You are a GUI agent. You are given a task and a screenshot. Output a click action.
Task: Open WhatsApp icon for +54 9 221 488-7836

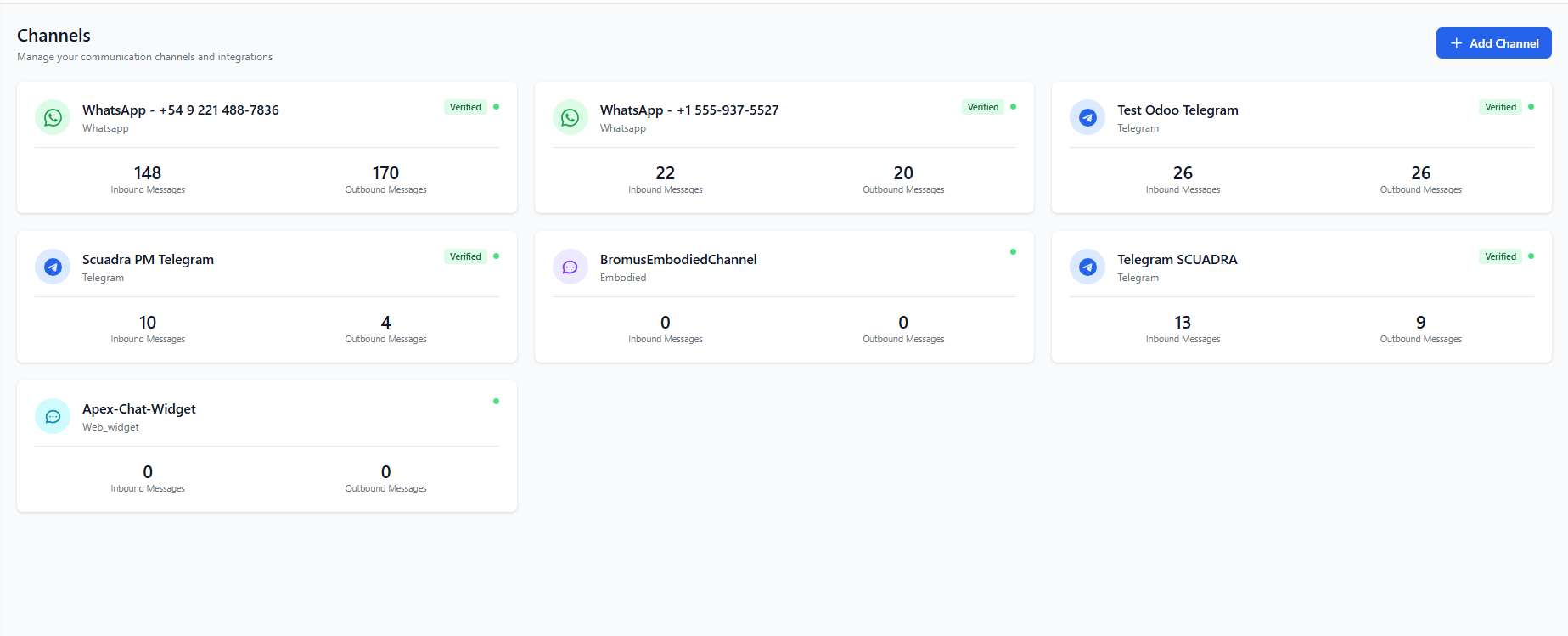coord(53,117)
